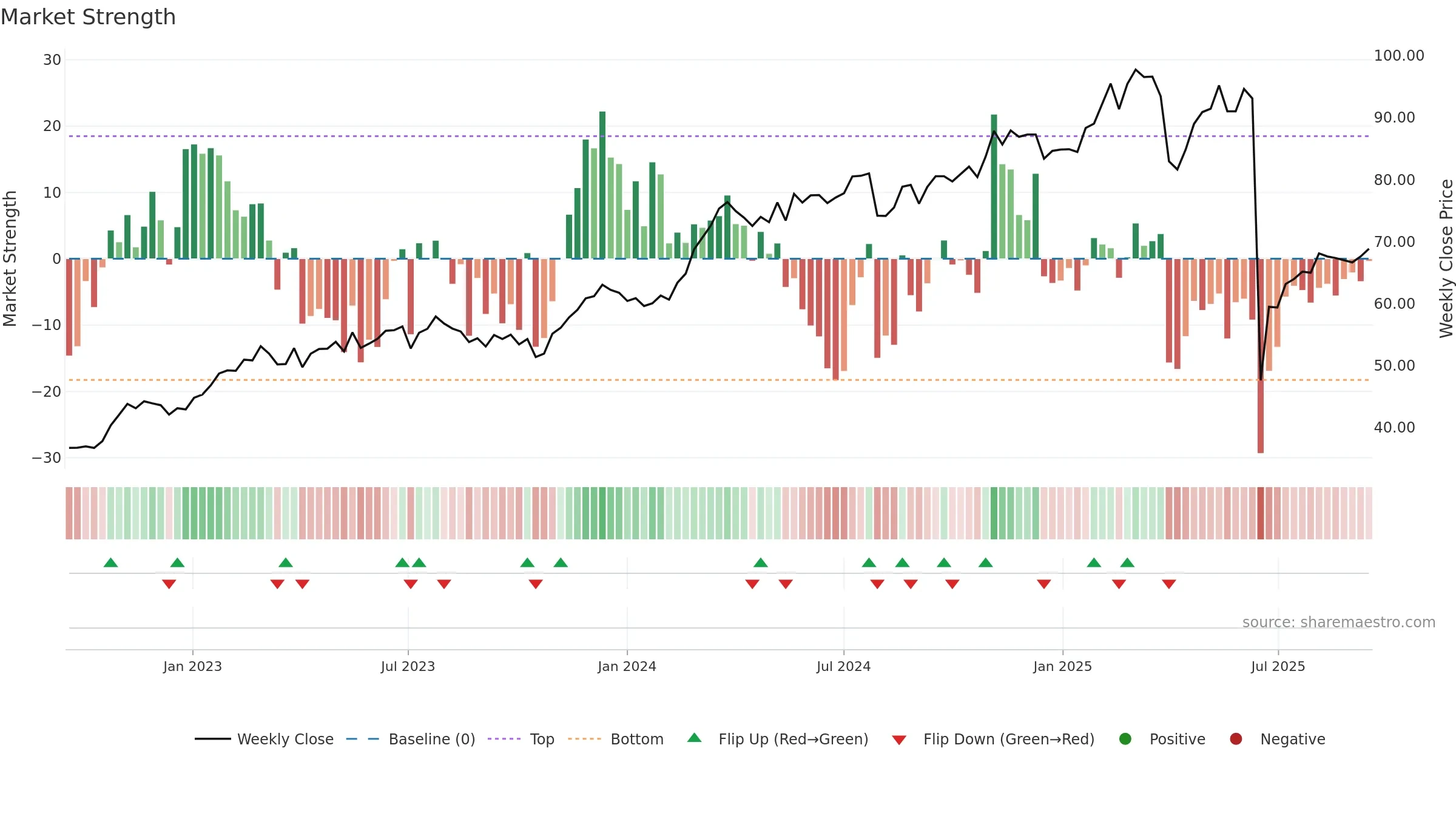Click the source: sharemaestro.com text

tap(1339, 622)
